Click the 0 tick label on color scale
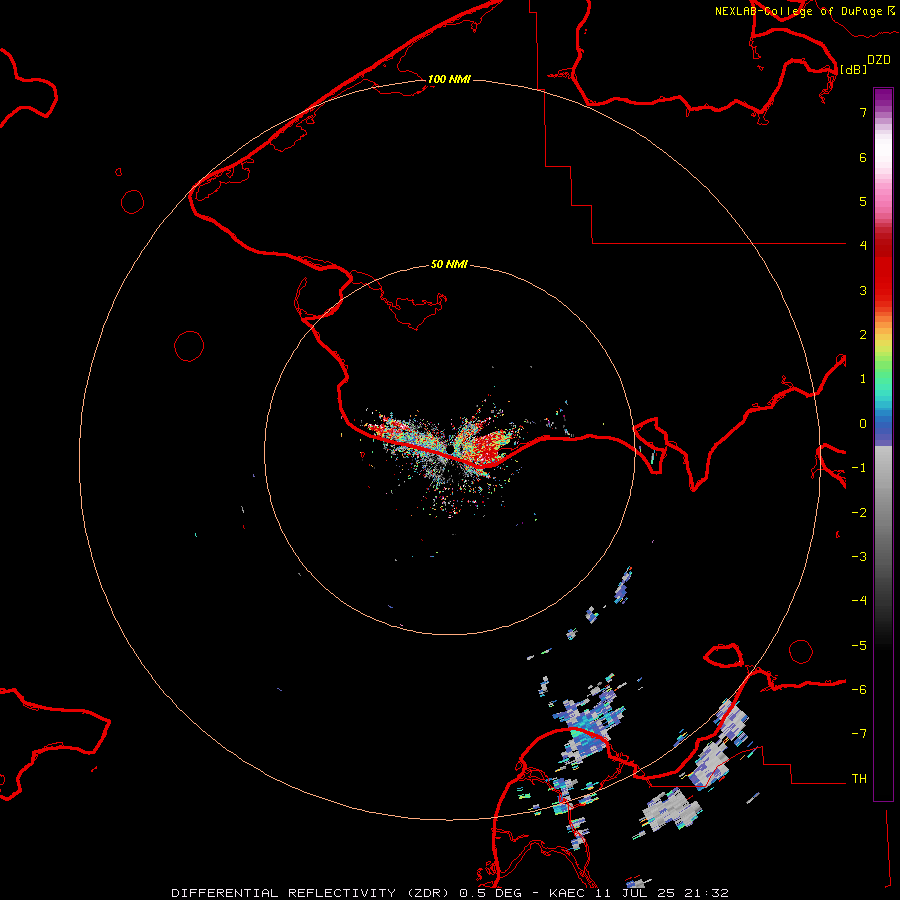 [x=863, y=424]
